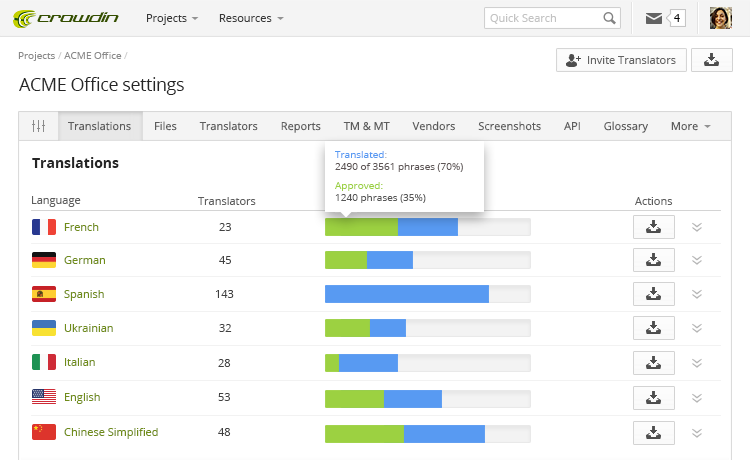
Task: Download Ukrainian translations
Action: click(x=653, y=328)
